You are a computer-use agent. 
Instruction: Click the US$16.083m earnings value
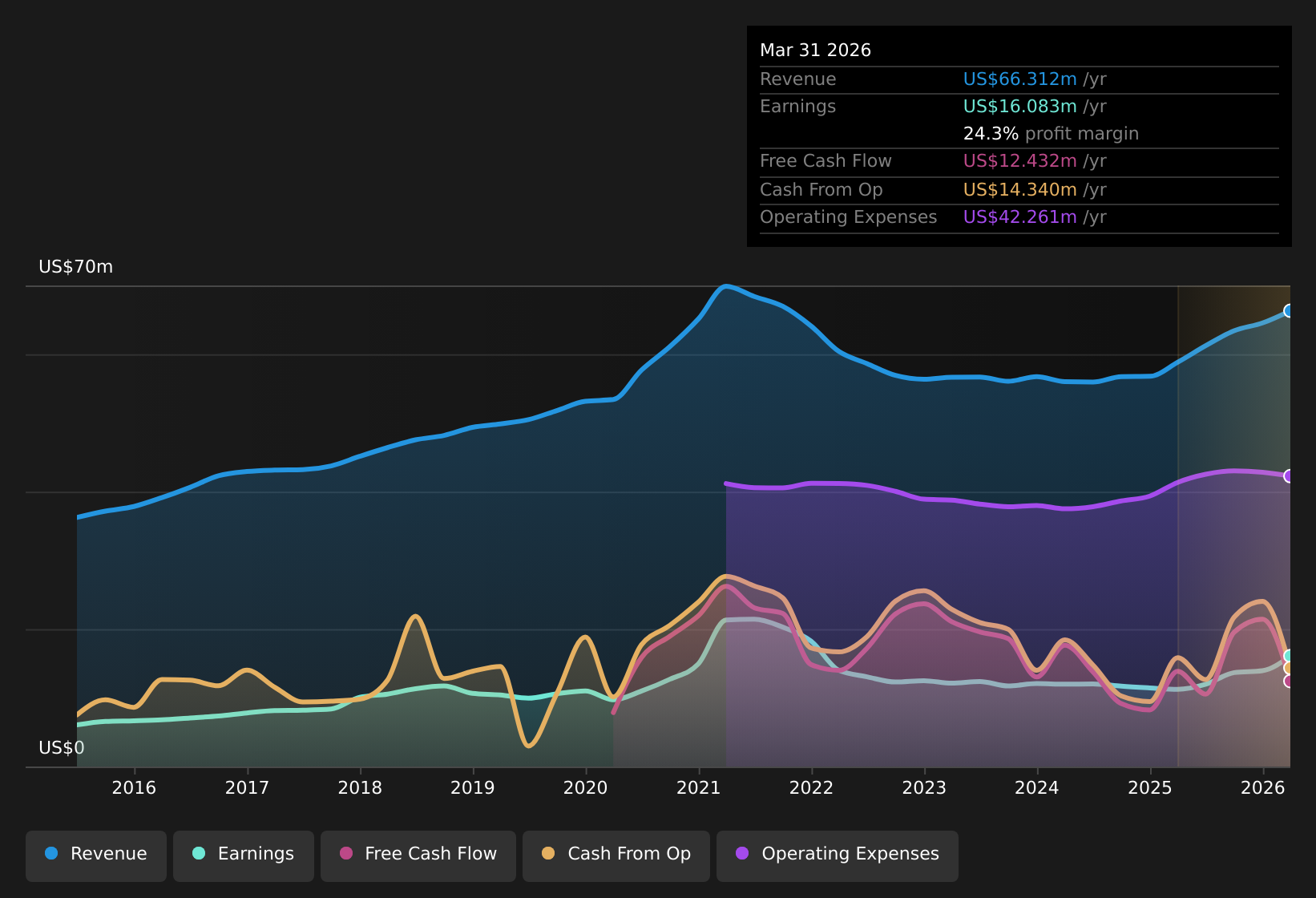(x=1019, y=107)
